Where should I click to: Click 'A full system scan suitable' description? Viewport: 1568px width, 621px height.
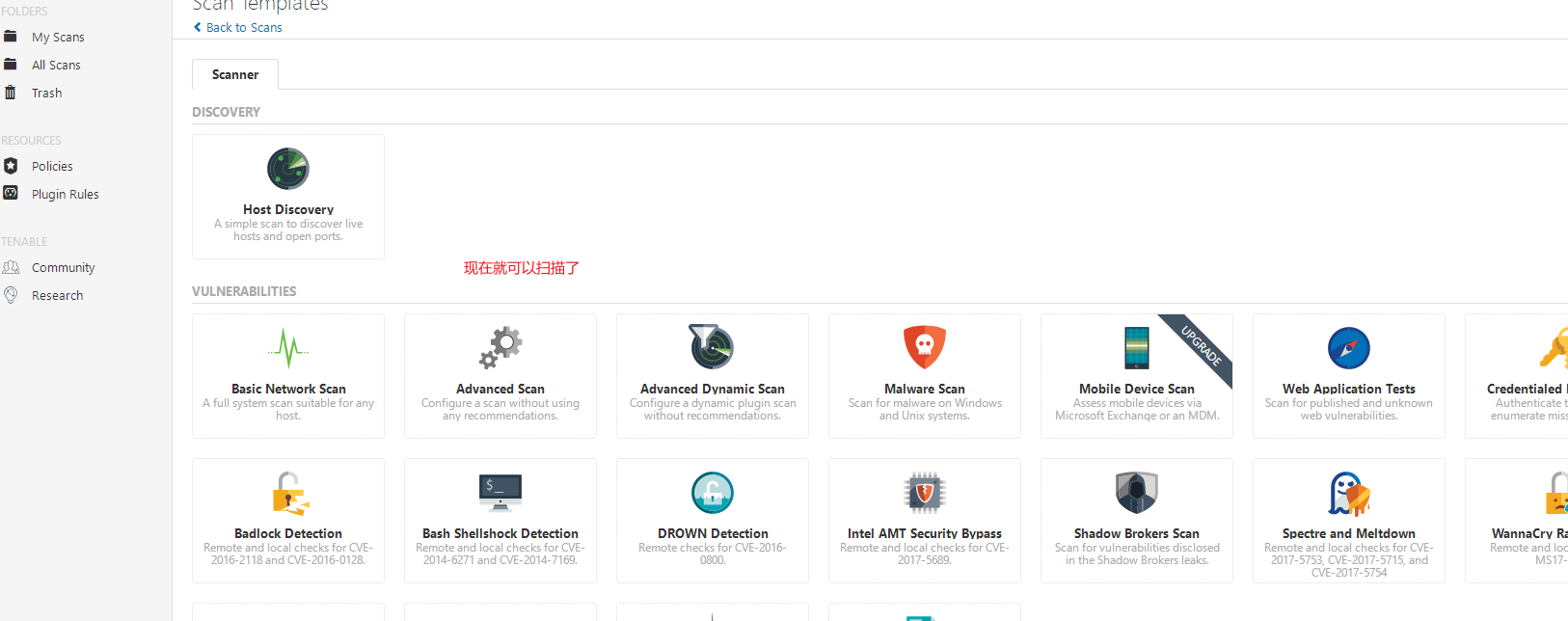point(288,409)
